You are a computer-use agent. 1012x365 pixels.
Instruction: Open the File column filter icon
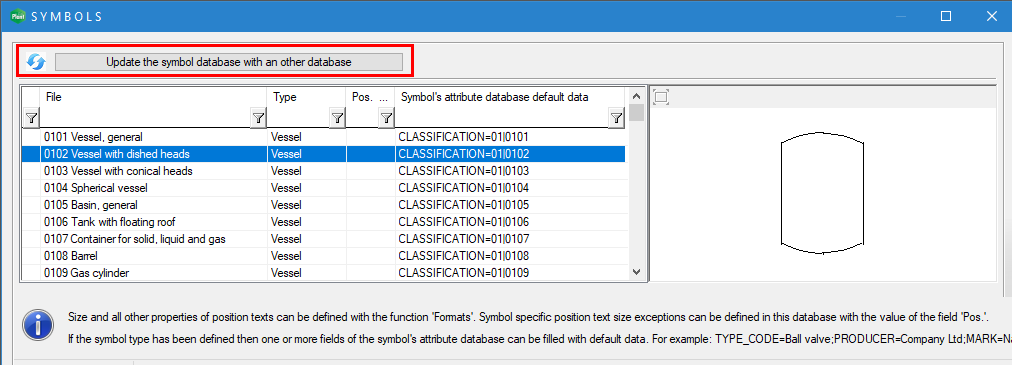point(258,118)
